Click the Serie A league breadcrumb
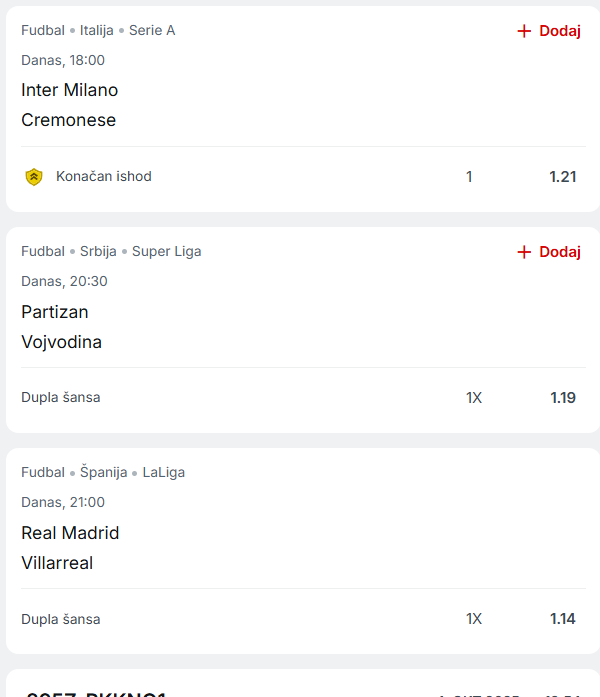 (152, 30)
